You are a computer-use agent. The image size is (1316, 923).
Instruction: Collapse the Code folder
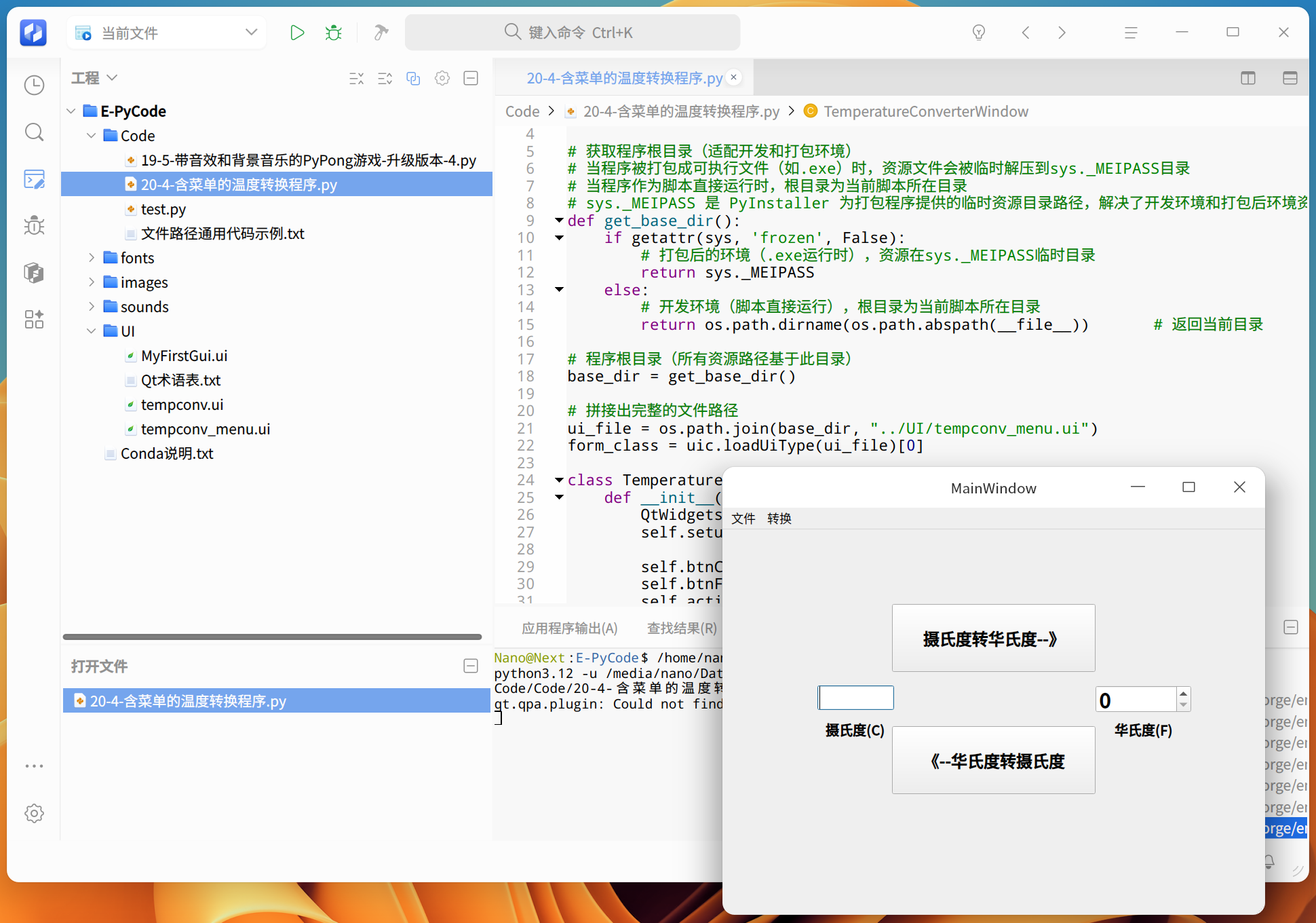click(92, 136)
